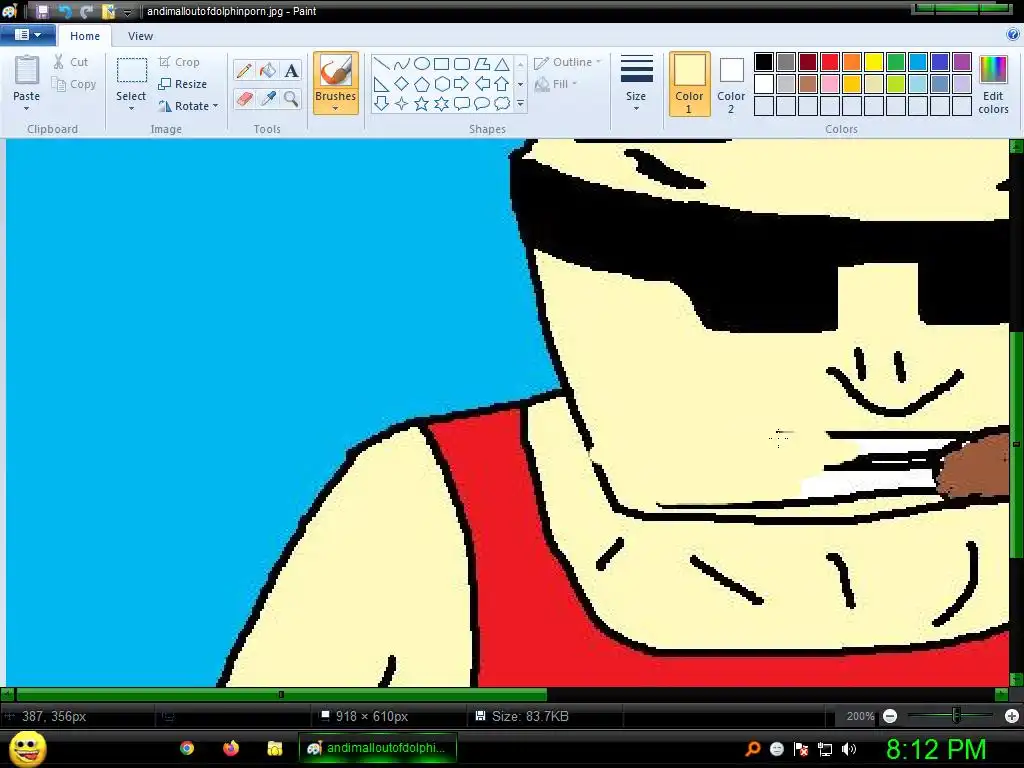Image resolution: width=1024 pixels, height=768 pixels.
Task: Choose the Rectangle shape
Action: click(441, 64)
